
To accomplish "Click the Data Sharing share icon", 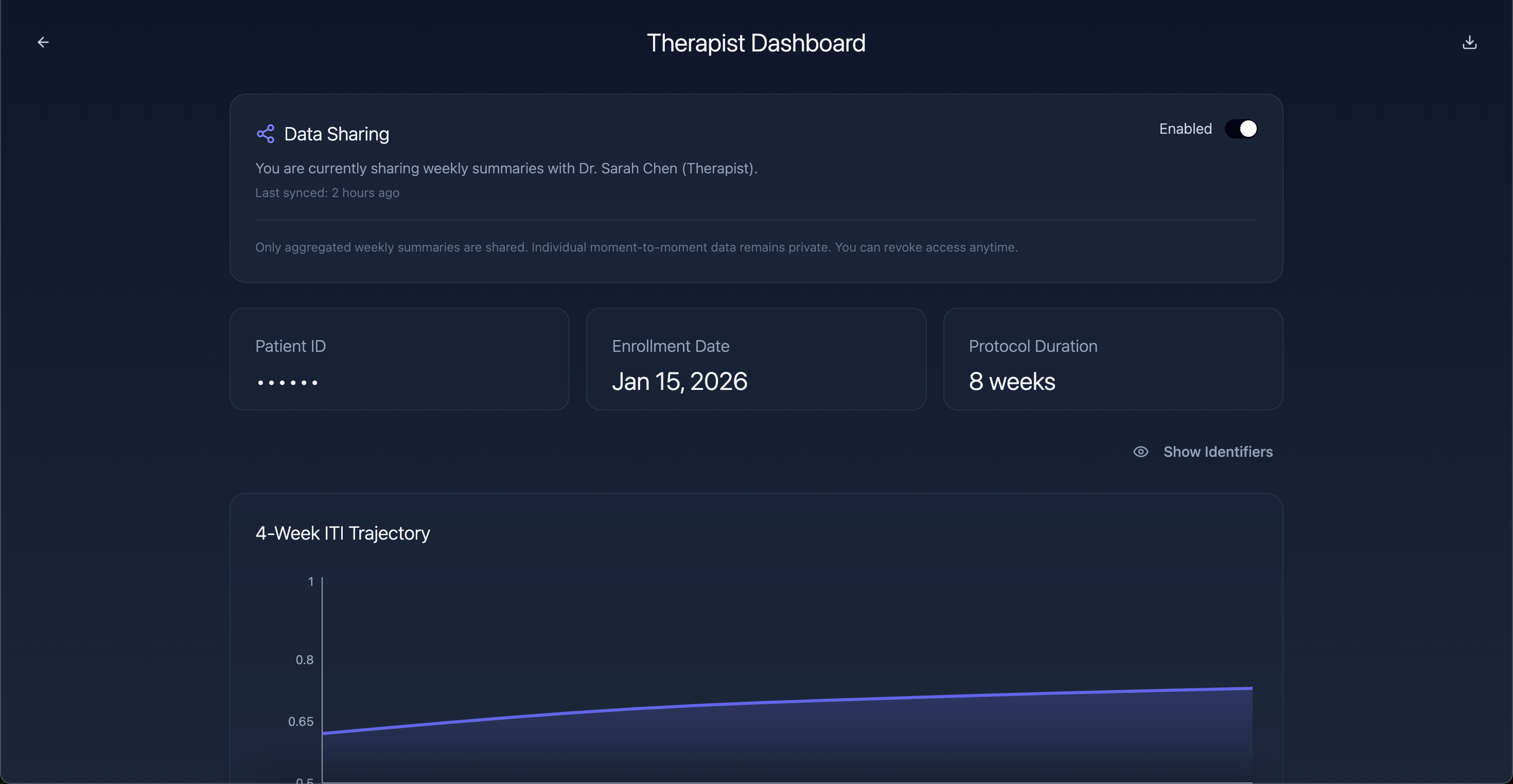I will (266, 134).
